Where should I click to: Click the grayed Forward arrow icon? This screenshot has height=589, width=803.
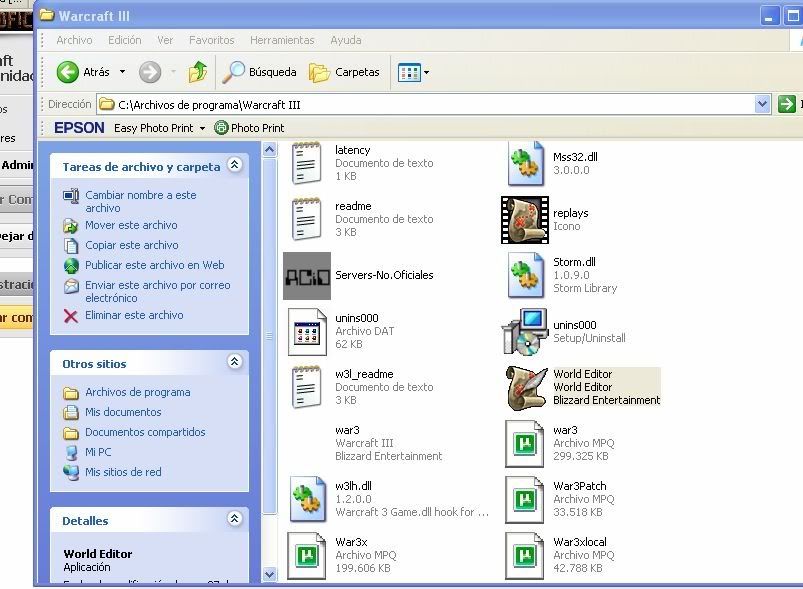[x=150, y=72]
